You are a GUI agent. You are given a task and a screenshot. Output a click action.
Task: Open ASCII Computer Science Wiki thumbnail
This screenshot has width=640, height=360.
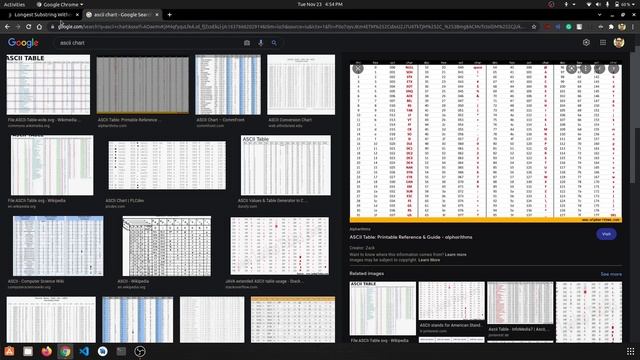(58, 246)
